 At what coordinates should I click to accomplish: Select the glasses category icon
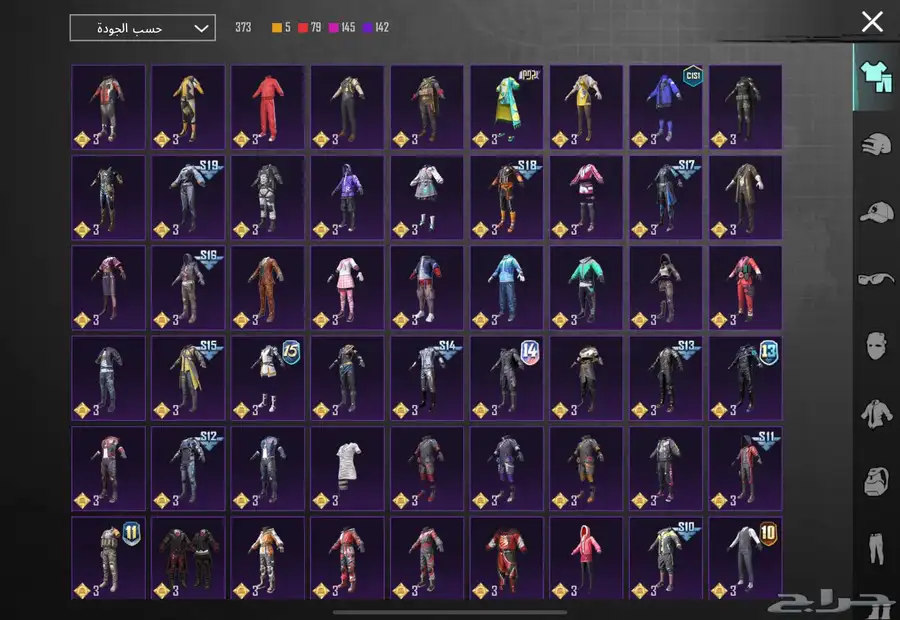click(876, 279)
